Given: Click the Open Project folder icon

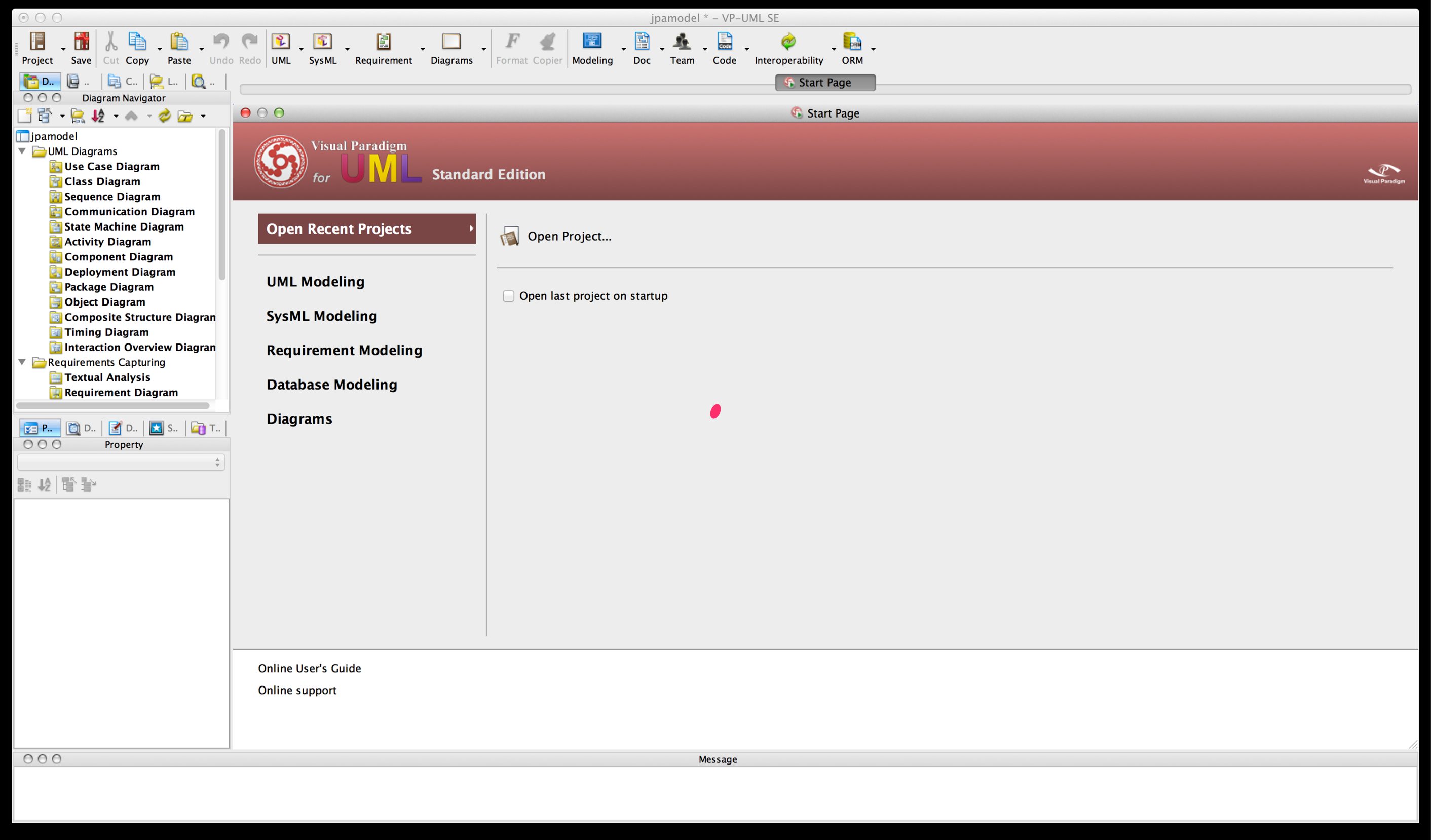Looking at the screenshot, I should click(509, 236).
